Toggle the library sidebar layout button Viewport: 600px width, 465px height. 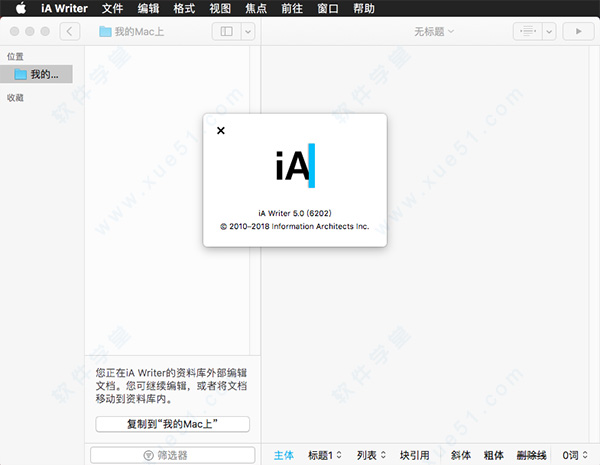(227, 31)
